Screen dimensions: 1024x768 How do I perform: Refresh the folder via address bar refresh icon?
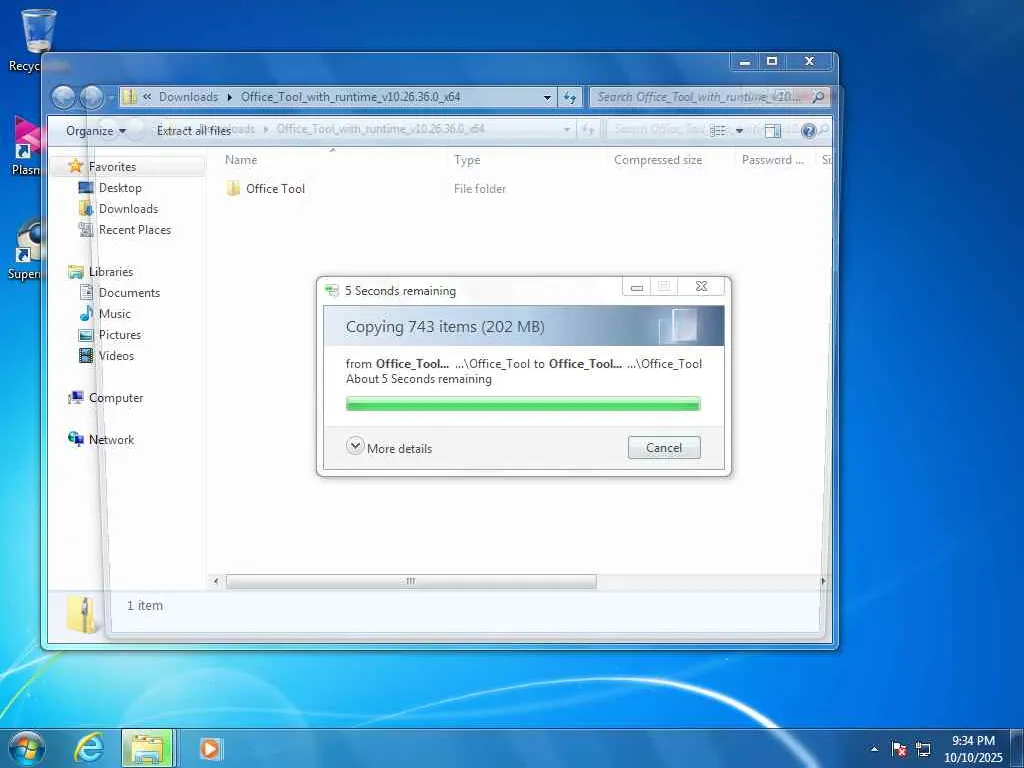coord(569,97)
